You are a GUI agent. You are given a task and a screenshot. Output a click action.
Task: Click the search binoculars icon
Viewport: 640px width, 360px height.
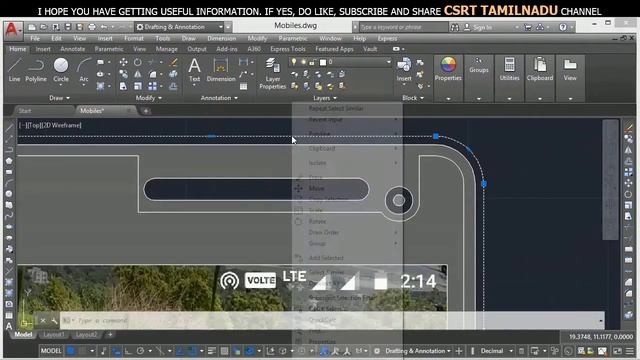[x=455, y=27]
